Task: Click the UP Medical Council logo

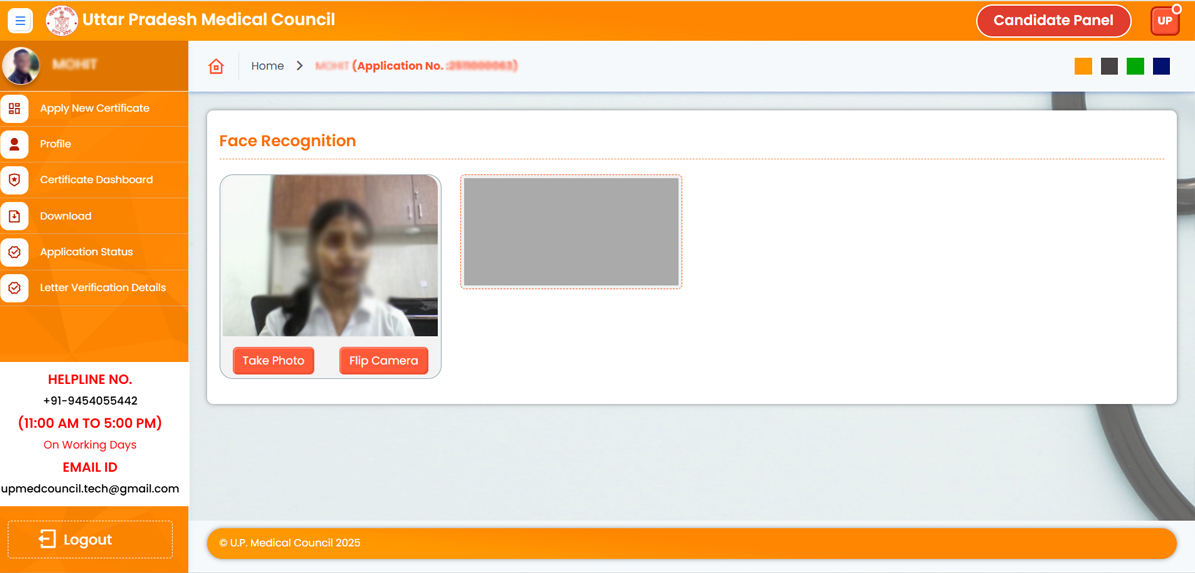Action: pos(62,20)
